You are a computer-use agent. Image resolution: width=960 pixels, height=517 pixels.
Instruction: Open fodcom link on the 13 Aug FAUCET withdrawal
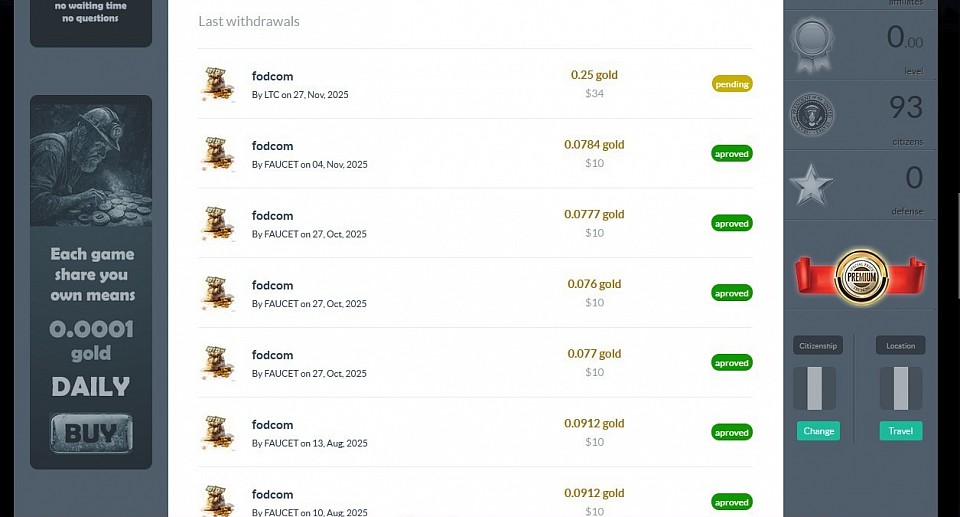(272, 425)
